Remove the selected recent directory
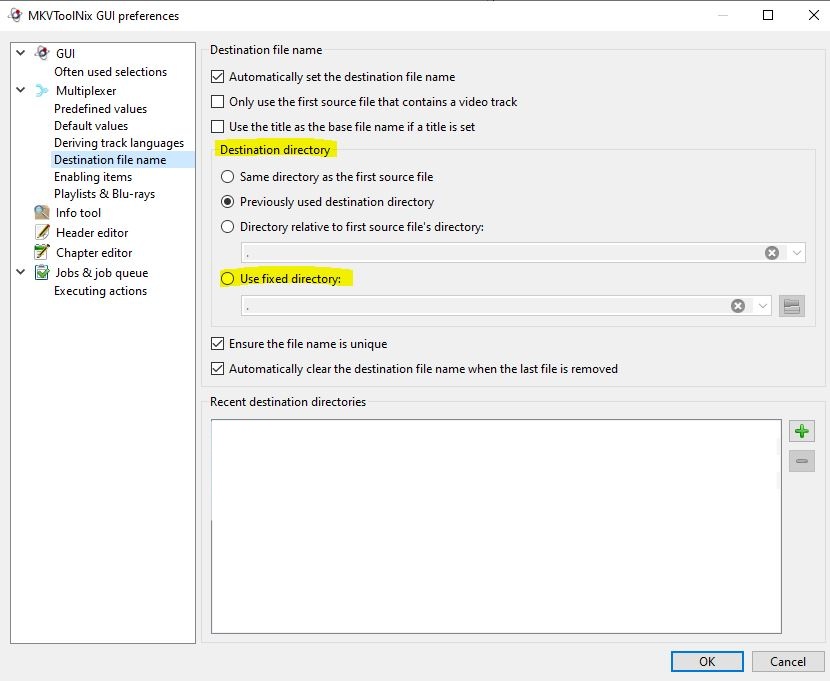Screen dimensions: 830x681 (801, 461)
